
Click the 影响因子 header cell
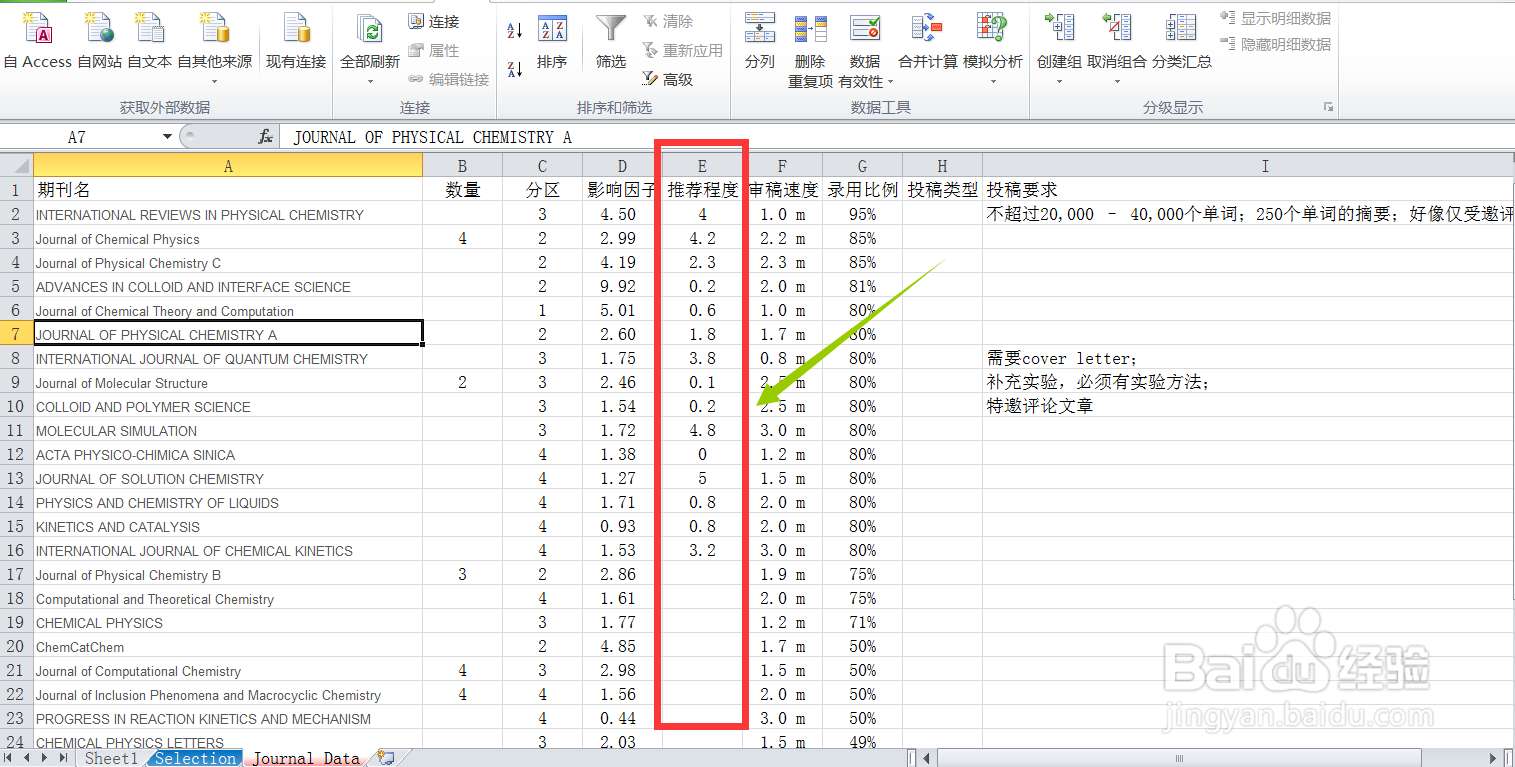(x=622, y=190)
